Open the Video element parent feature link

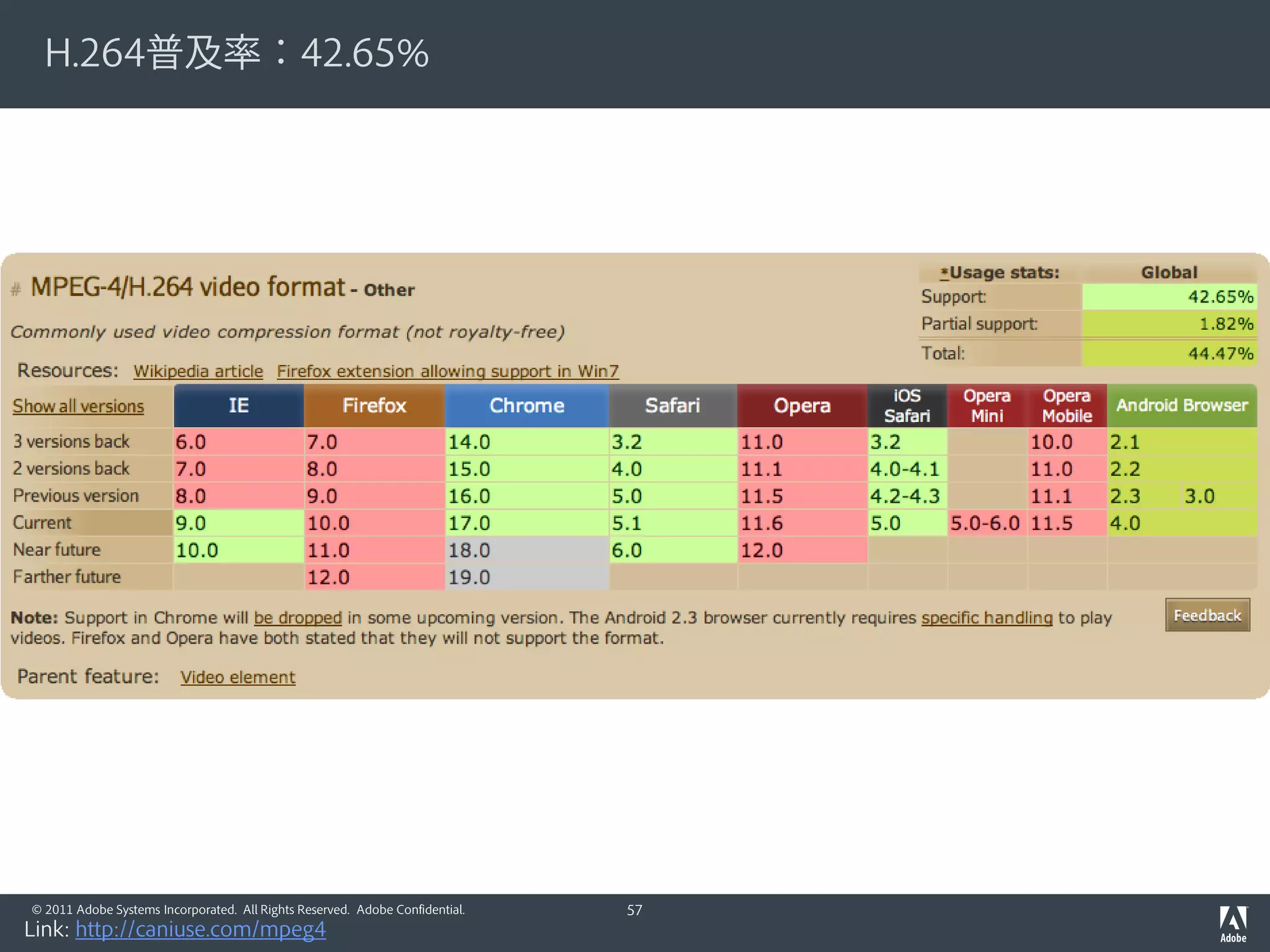click(x=238, y=677)
